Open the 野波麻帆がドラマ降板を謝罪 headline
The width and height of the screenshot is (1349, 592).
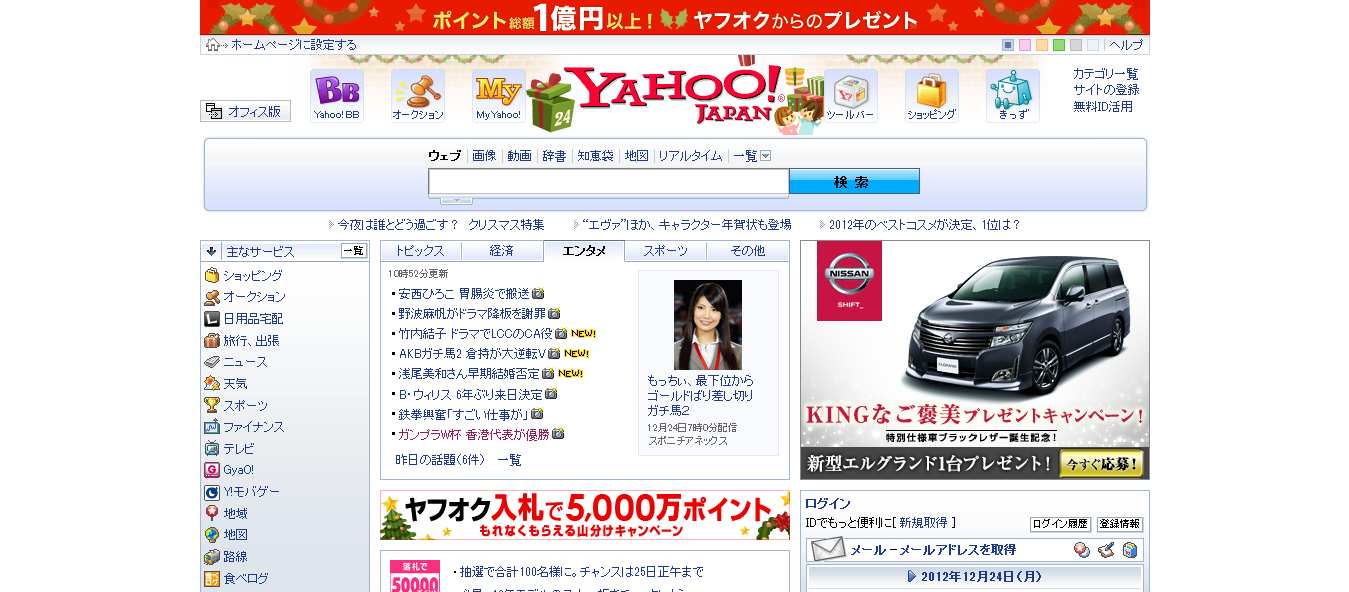click(x=472, y=314)
